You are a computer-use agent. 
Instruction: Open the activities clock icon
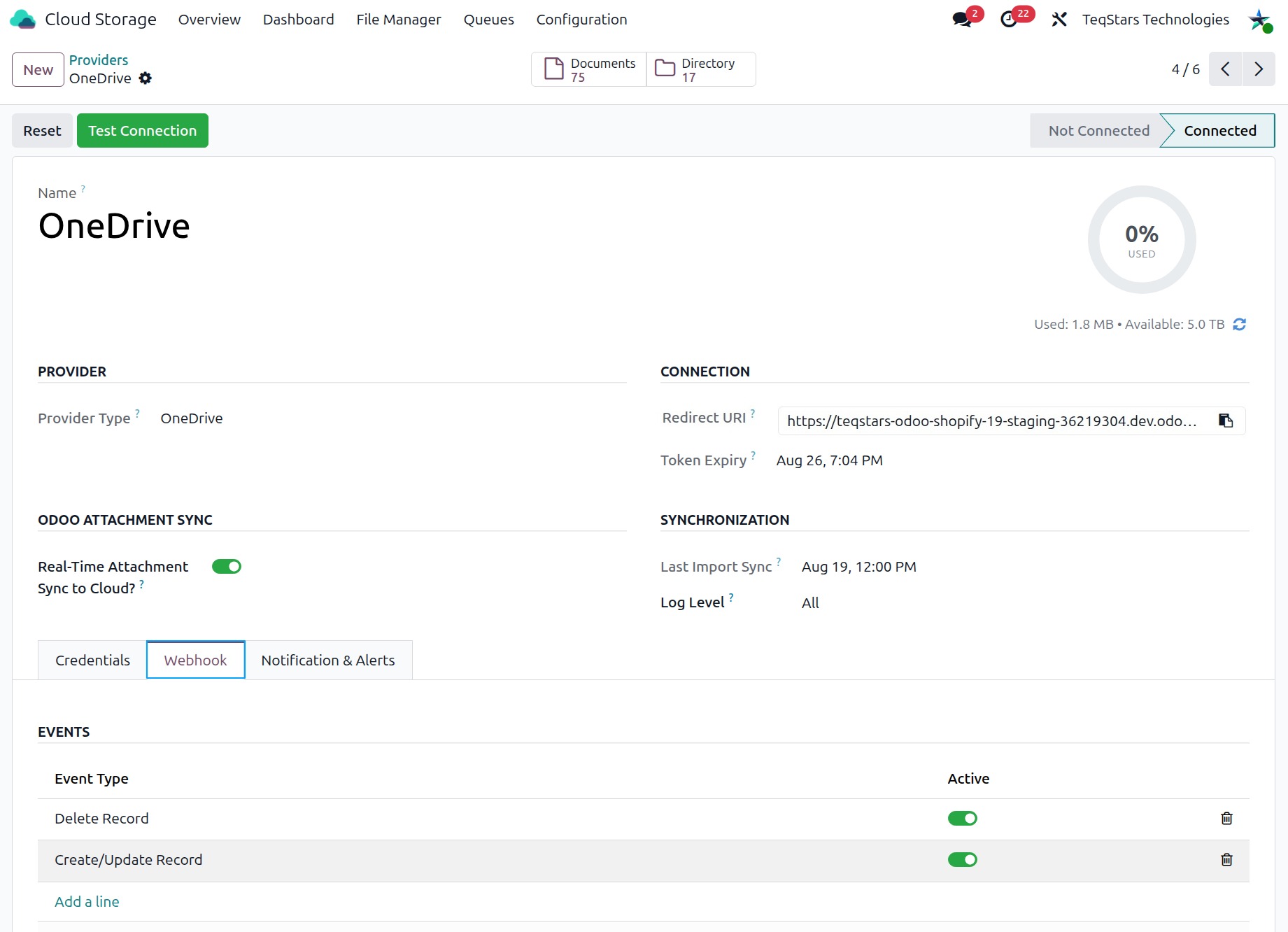point(1009,20)
